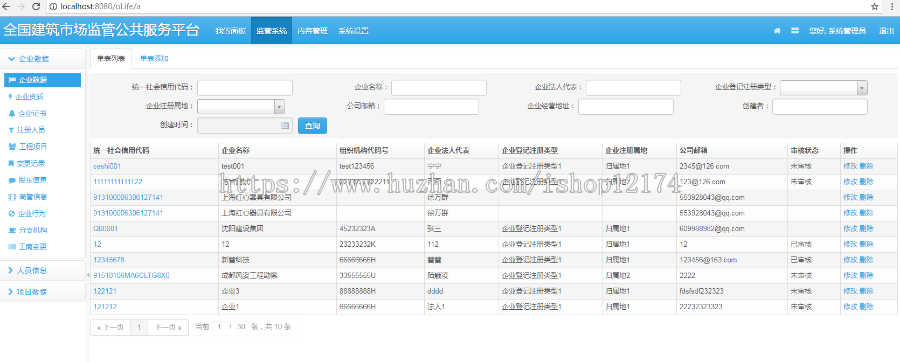Click 删除 in the 122121 row
This screenshot has width=900, height=362.
[866, 291]
